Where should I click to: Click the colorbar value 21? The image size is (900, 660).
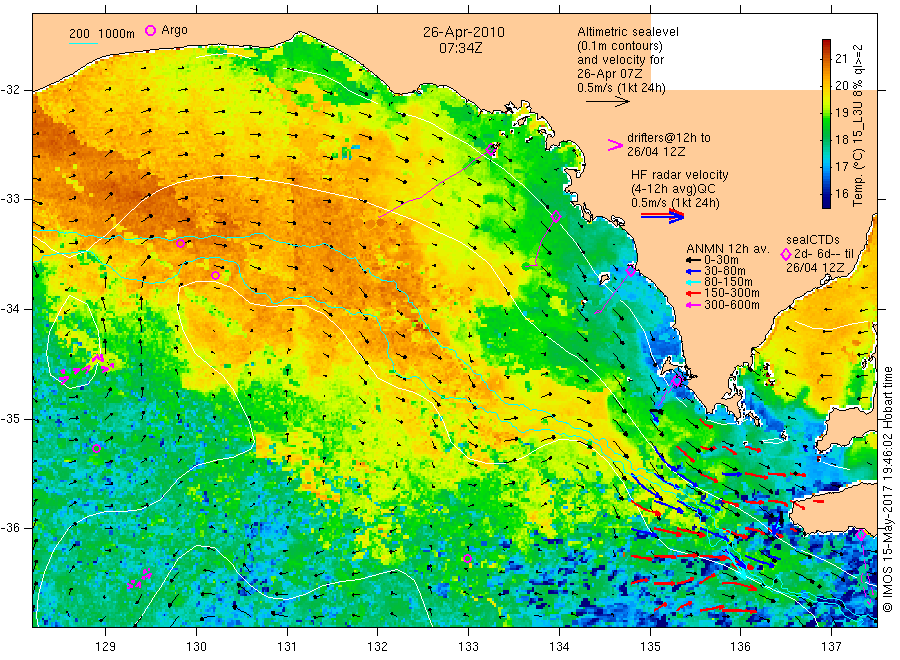841,58
